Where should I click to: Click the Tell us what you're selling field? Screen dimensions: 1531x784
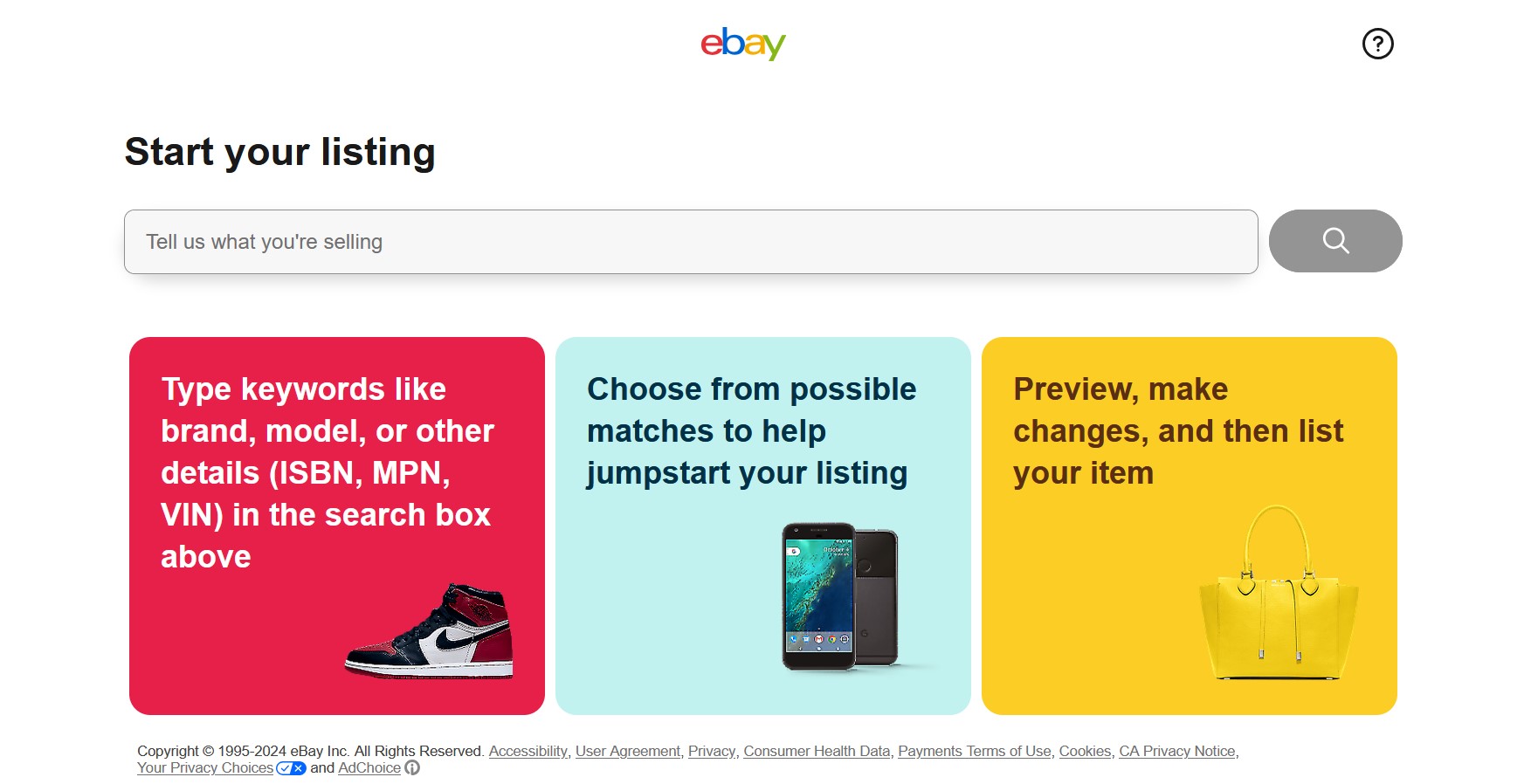(x=692, y=242)
